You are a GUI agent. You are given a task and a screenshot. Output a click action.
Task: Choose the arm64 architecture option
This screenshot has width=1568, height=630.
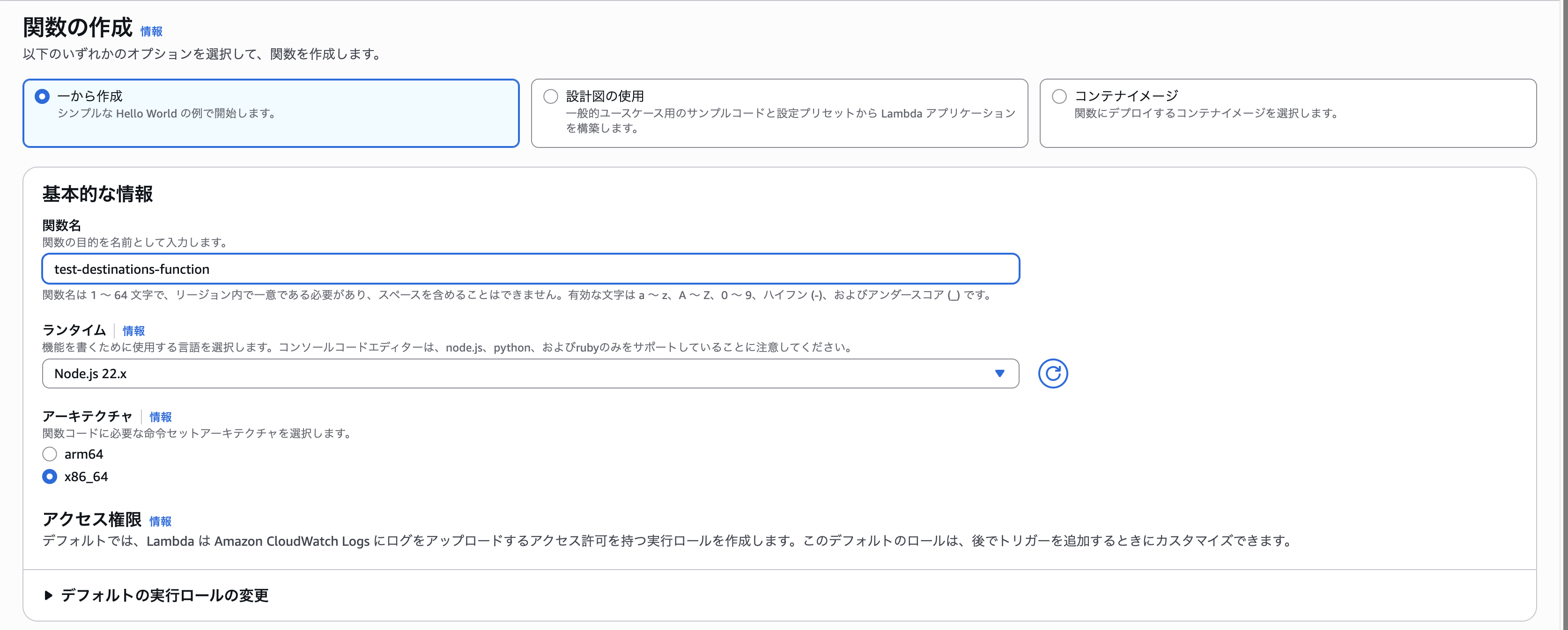coord(49,454)
